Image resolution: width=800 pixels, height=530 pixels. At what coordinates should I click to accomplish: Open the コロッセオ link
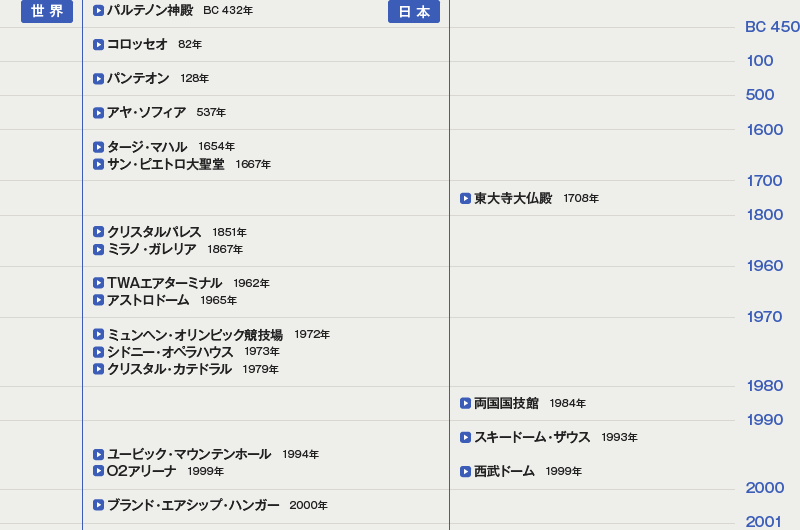(137, 44)
